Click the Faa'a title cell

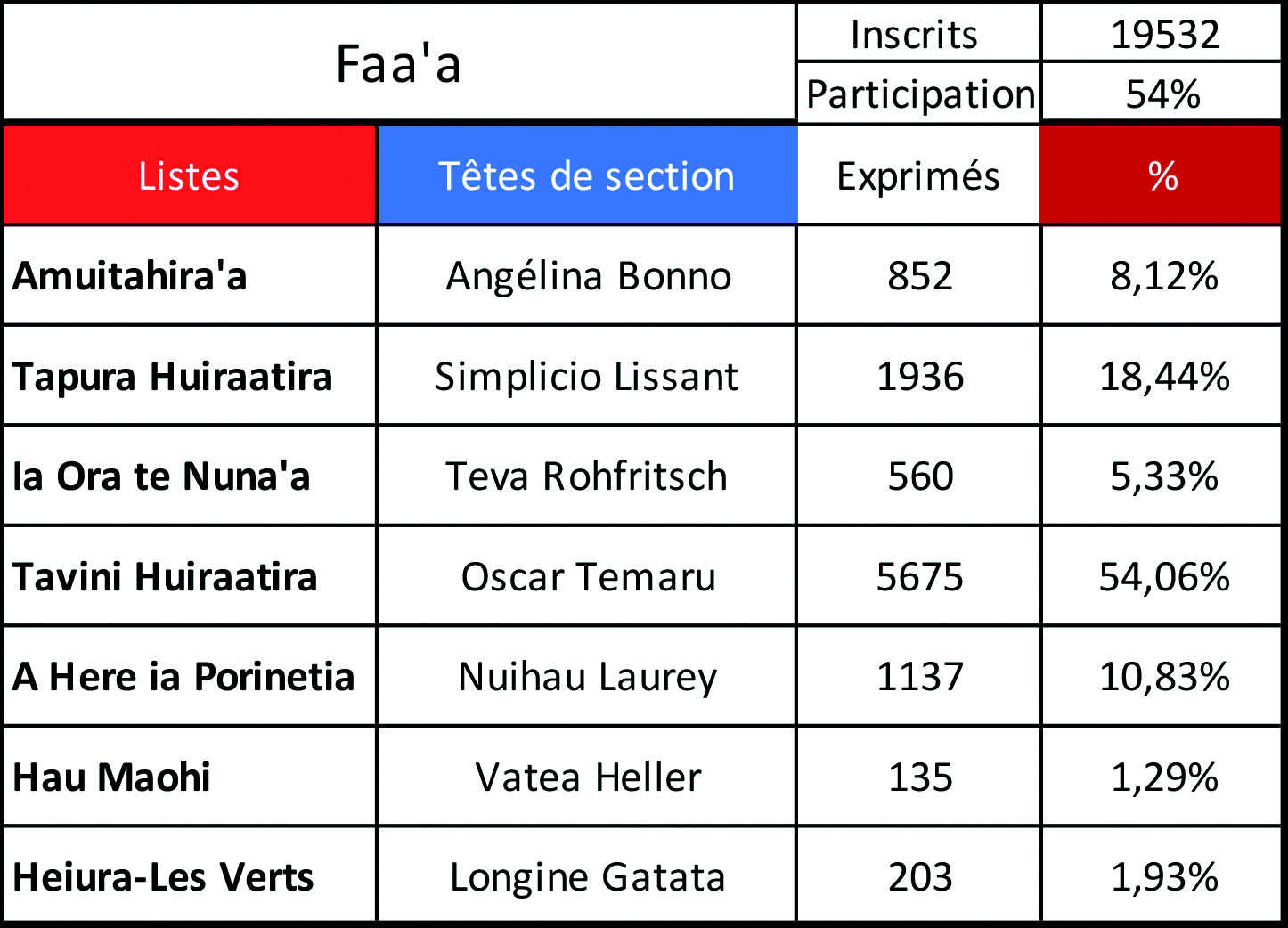coord(398,63)
